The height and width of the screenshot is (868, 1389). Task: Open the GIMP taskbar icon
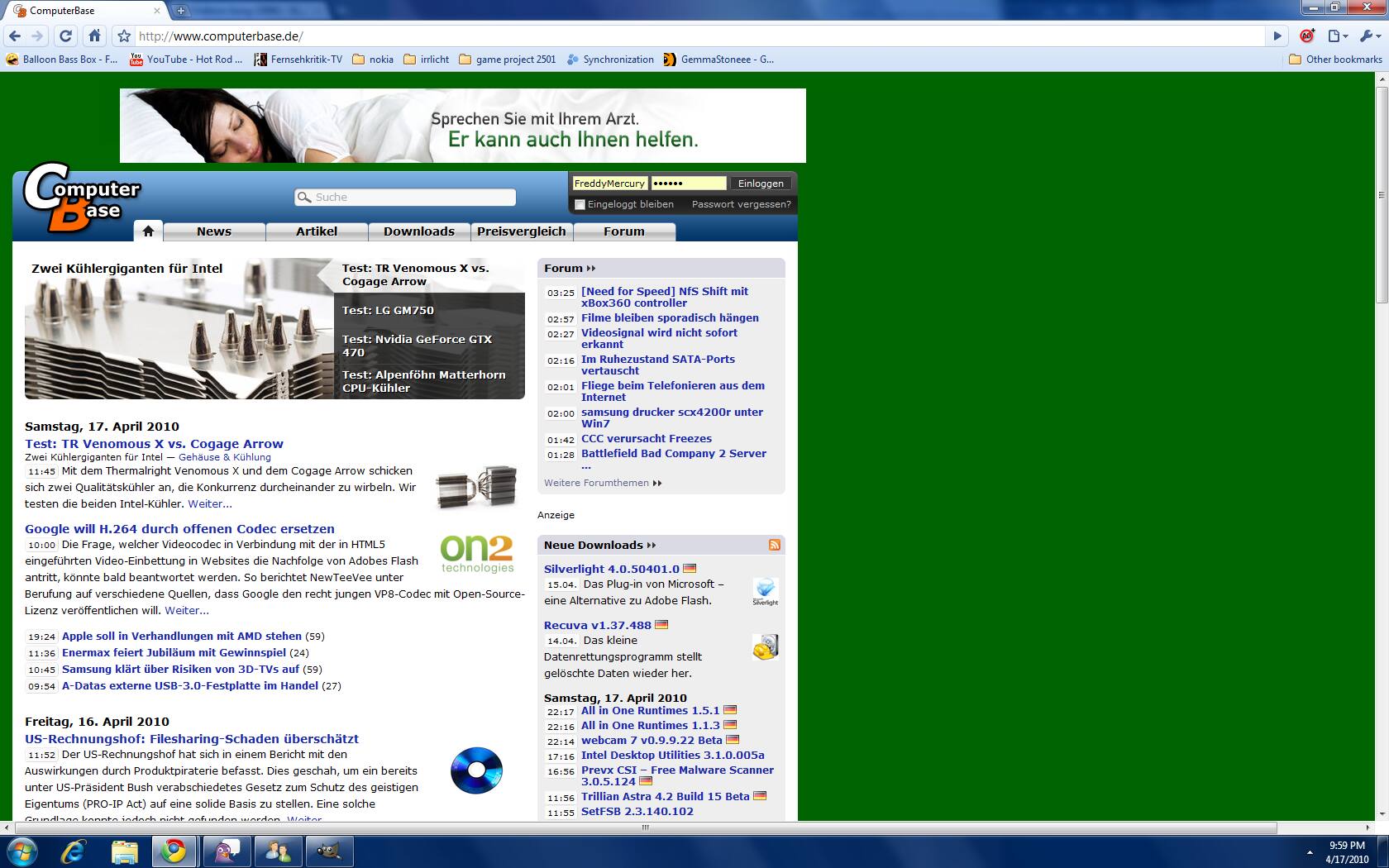(329, 851)
